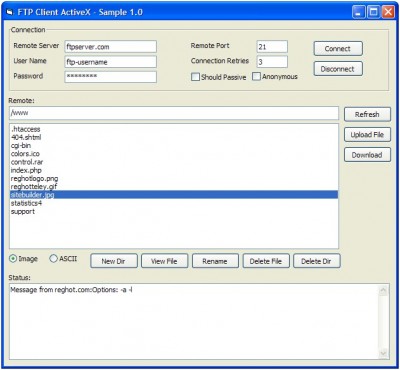The height and width of the screenshot is (370, 400).
Task: Select the ASCII transfer mode radio button
Action: (x=53, y=259)
